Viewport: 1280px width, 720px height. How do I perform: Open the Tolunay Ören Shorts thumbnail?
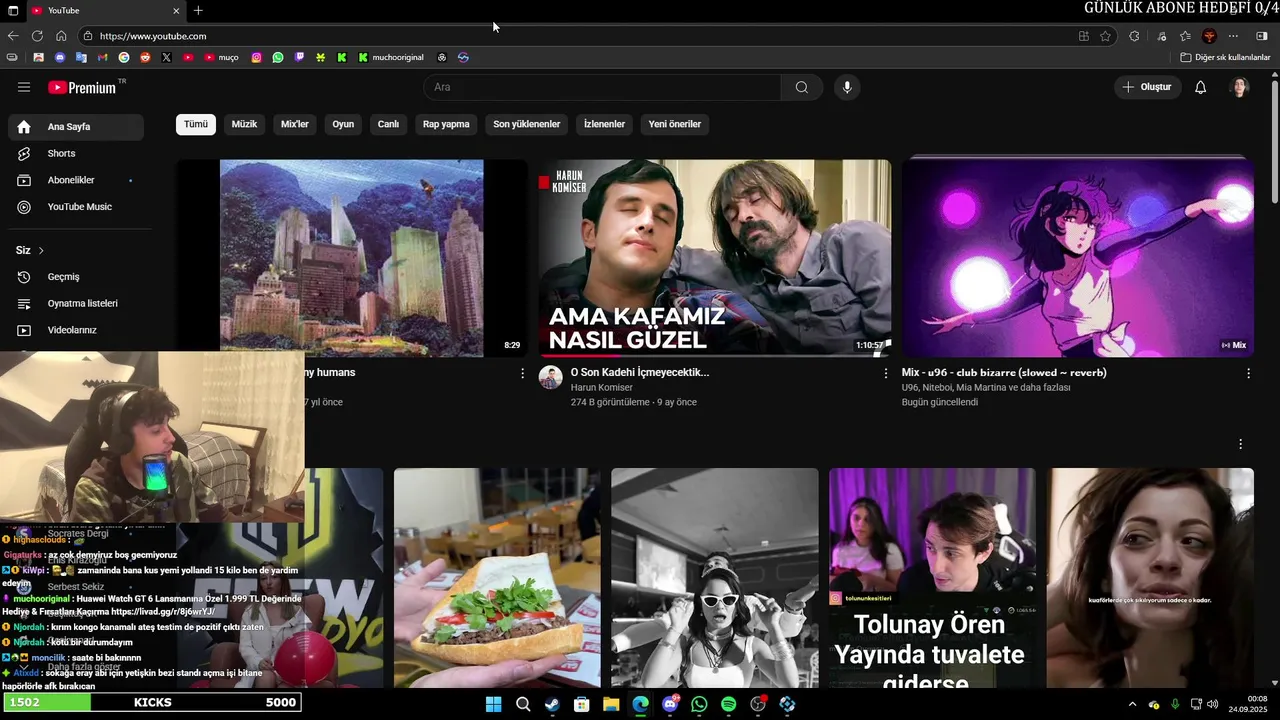point(932,578)
